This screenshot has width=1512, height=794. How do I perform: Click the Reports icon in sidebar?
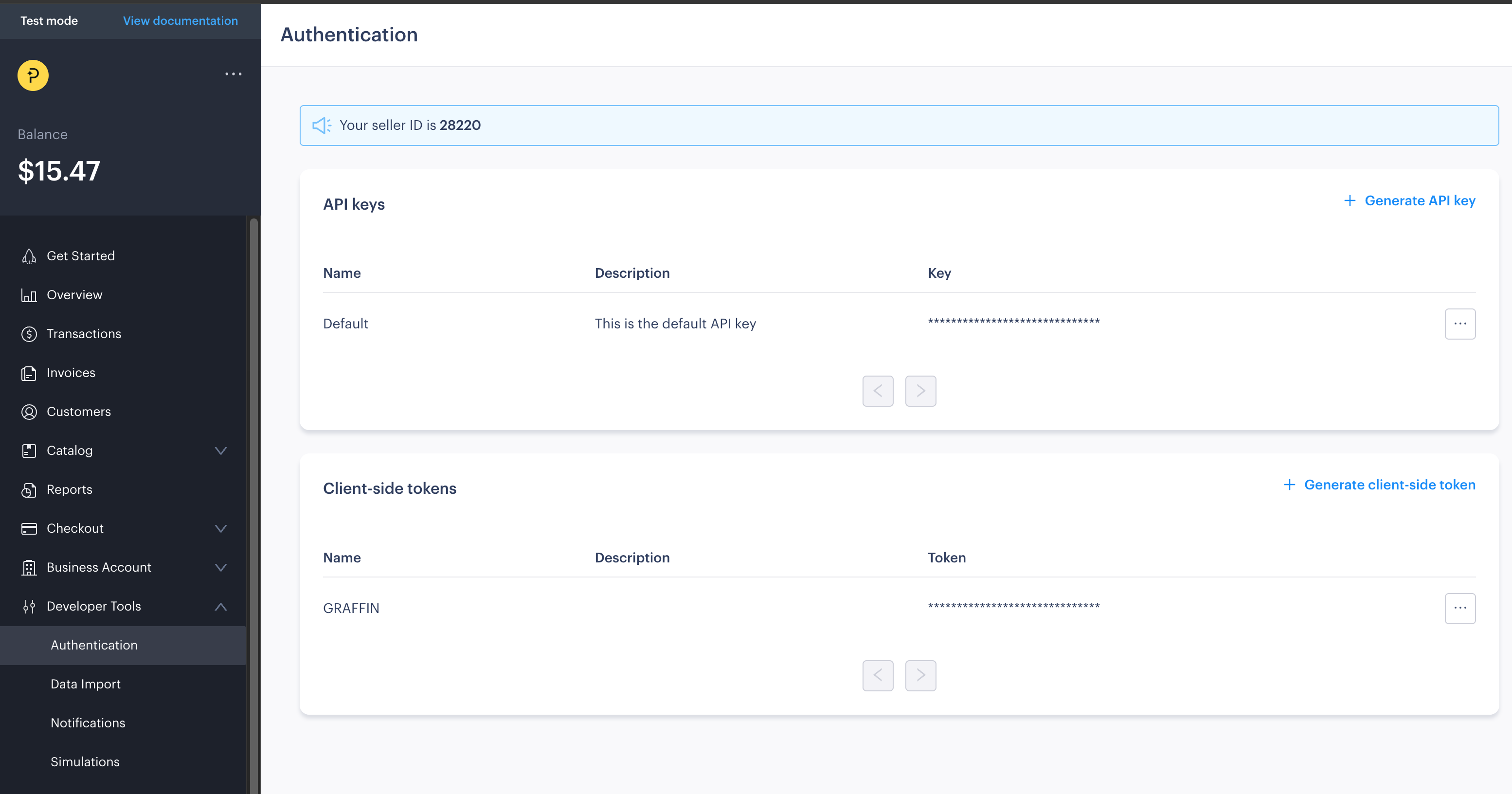[x=29, y=490]
